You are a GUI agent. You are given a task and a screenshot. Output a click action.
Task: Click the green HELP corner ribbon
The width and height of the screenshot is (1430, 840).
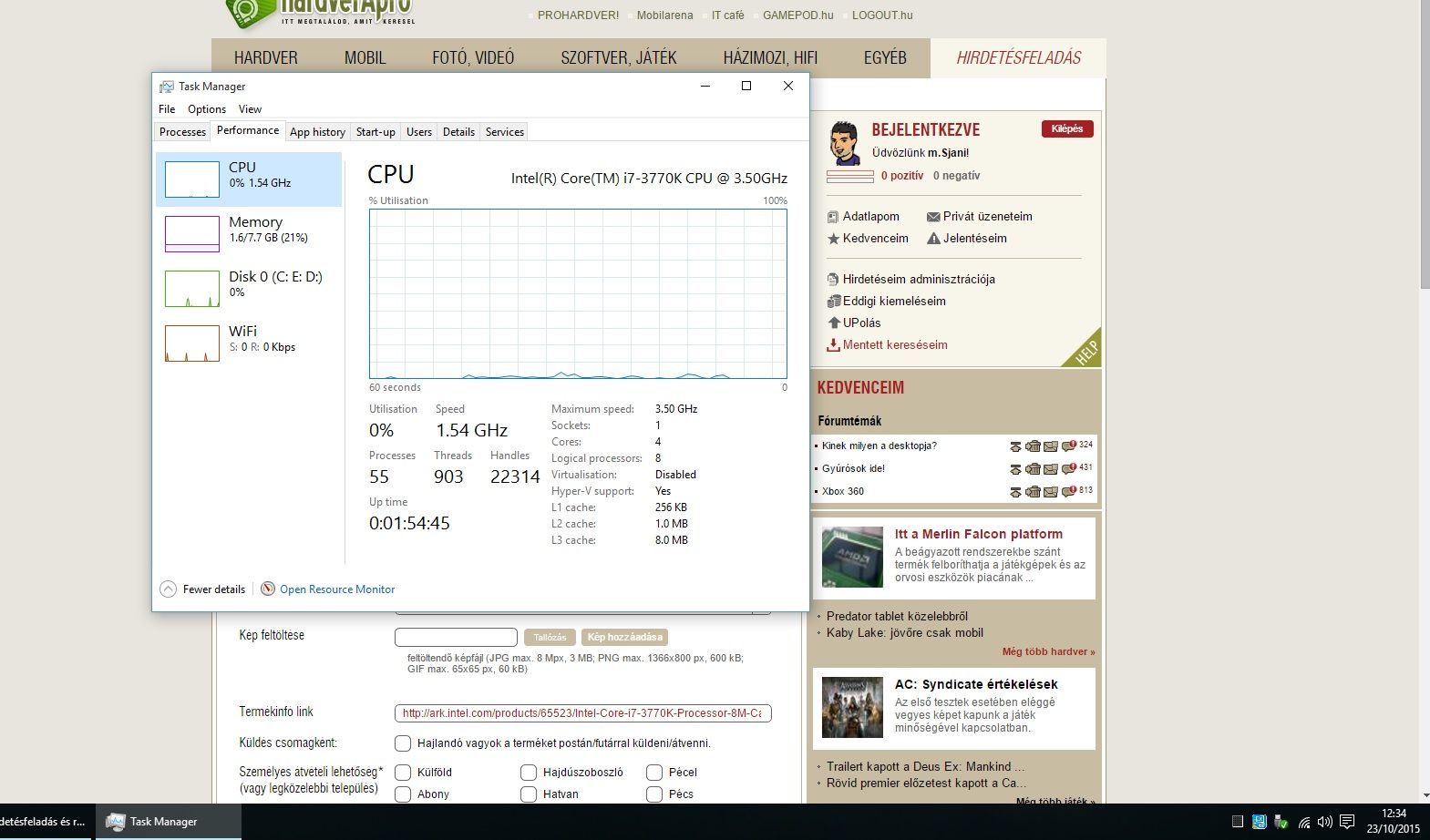1085,351
